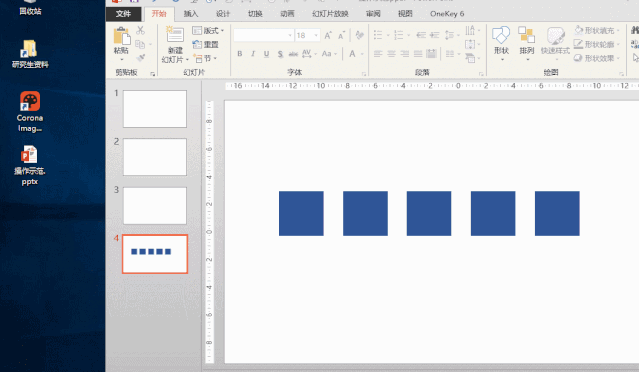Open the 形状效果 shape effects dropdown
Viewport: 639px width, 372px height.
click(597, 58)
